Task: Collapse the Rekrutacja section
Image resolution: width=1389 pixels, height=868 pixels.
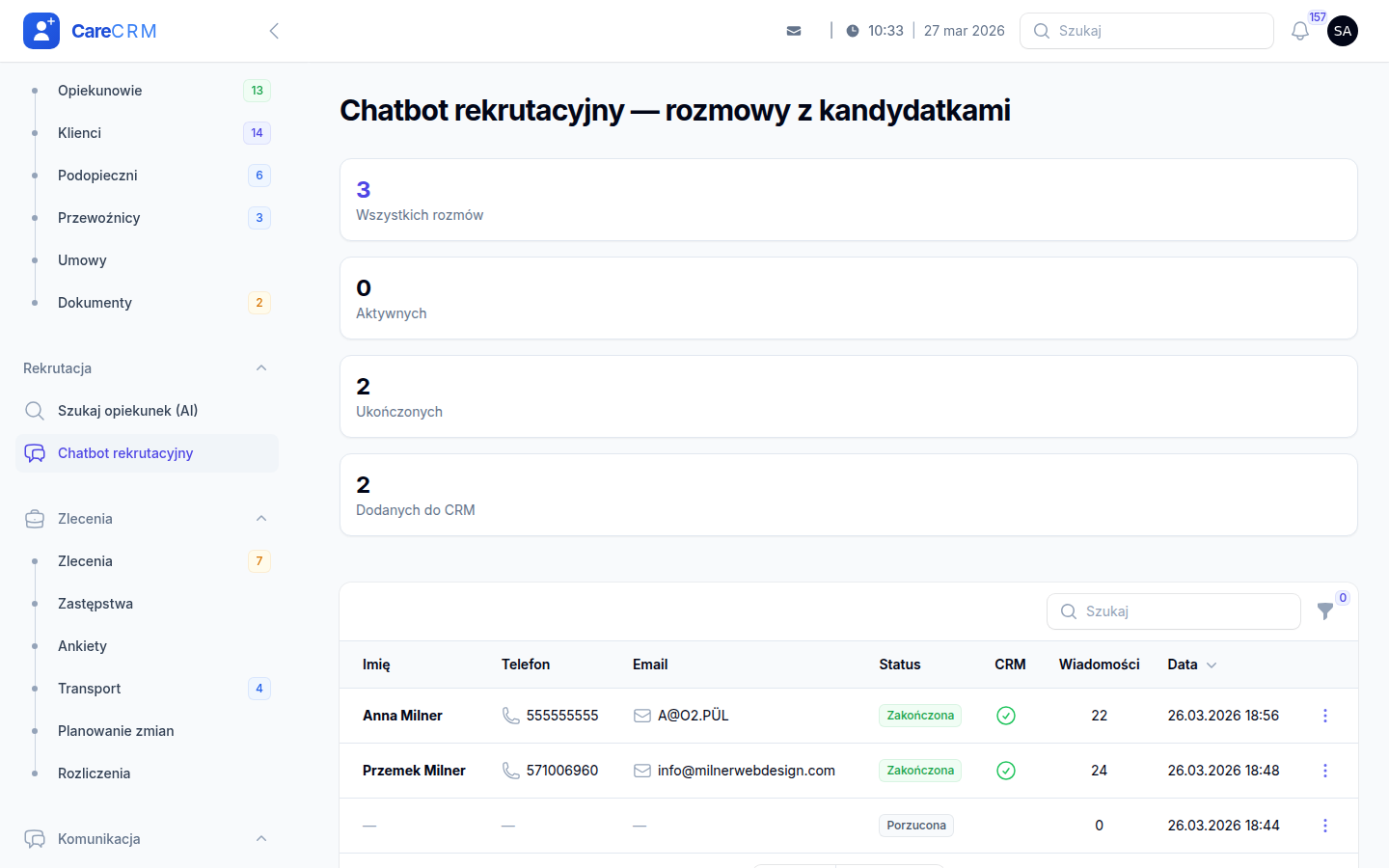Action: [260, 367]
